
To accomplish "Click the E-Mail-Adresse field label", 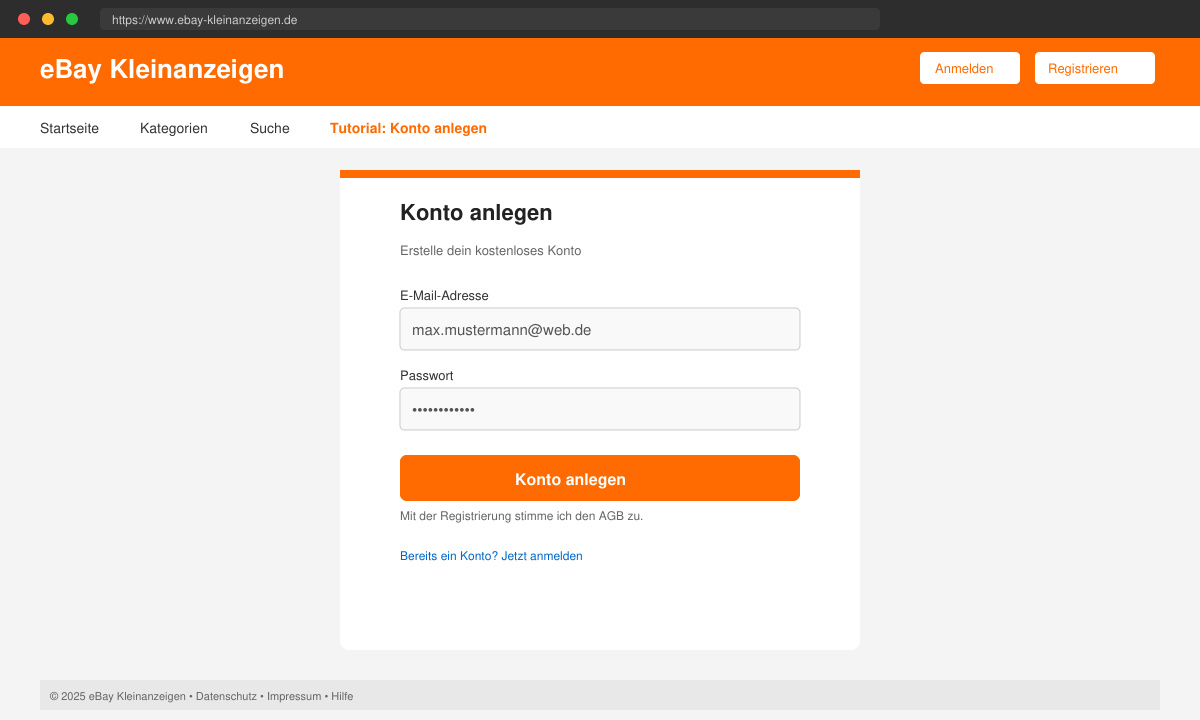I will (444, 296).
